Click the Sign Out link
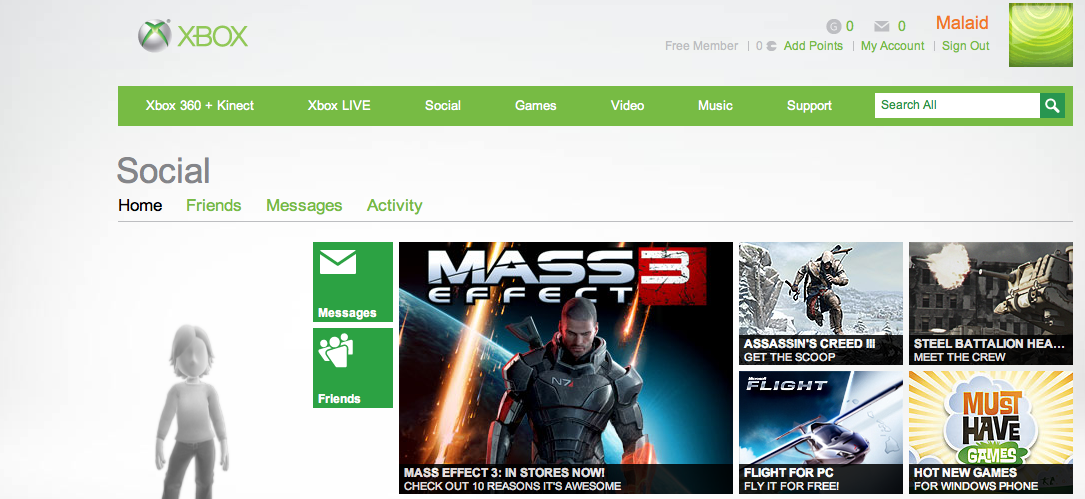The width and height of the screenshot is (1085, 499). pos(965,46)
